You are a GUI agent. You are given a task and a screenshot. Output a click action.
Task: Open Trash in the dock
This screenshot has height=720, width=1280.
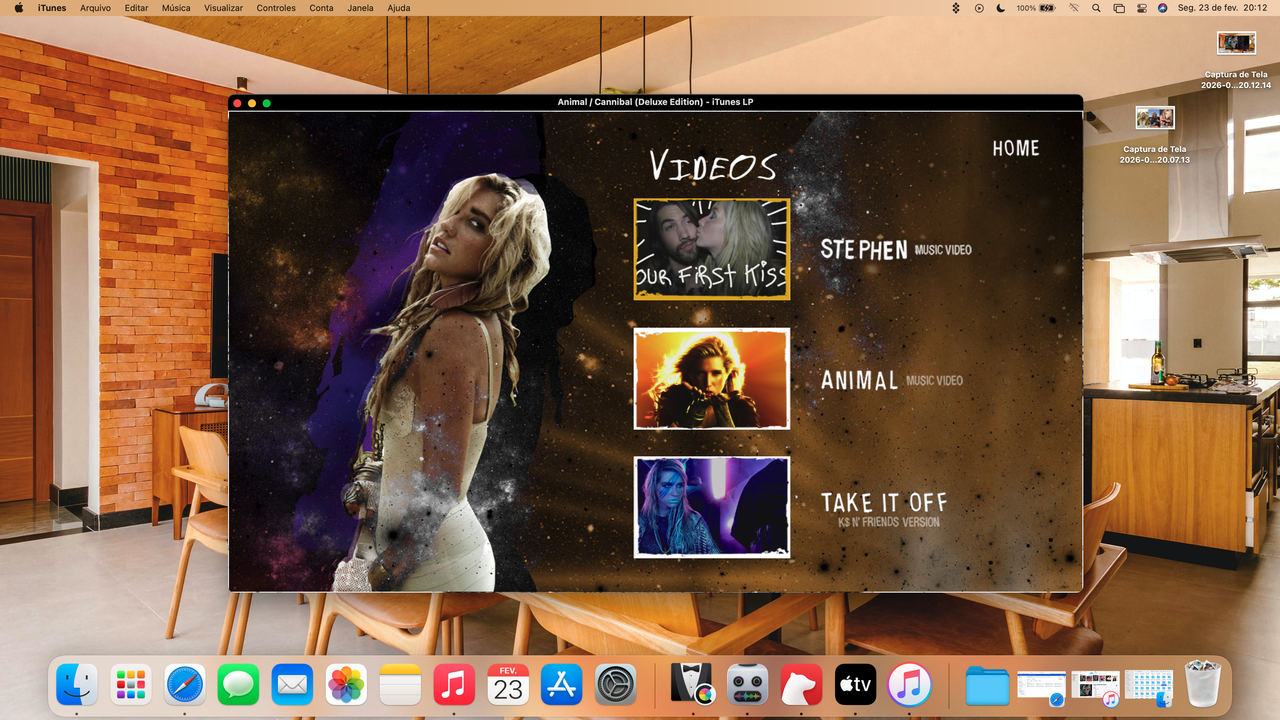point(1203,685)
